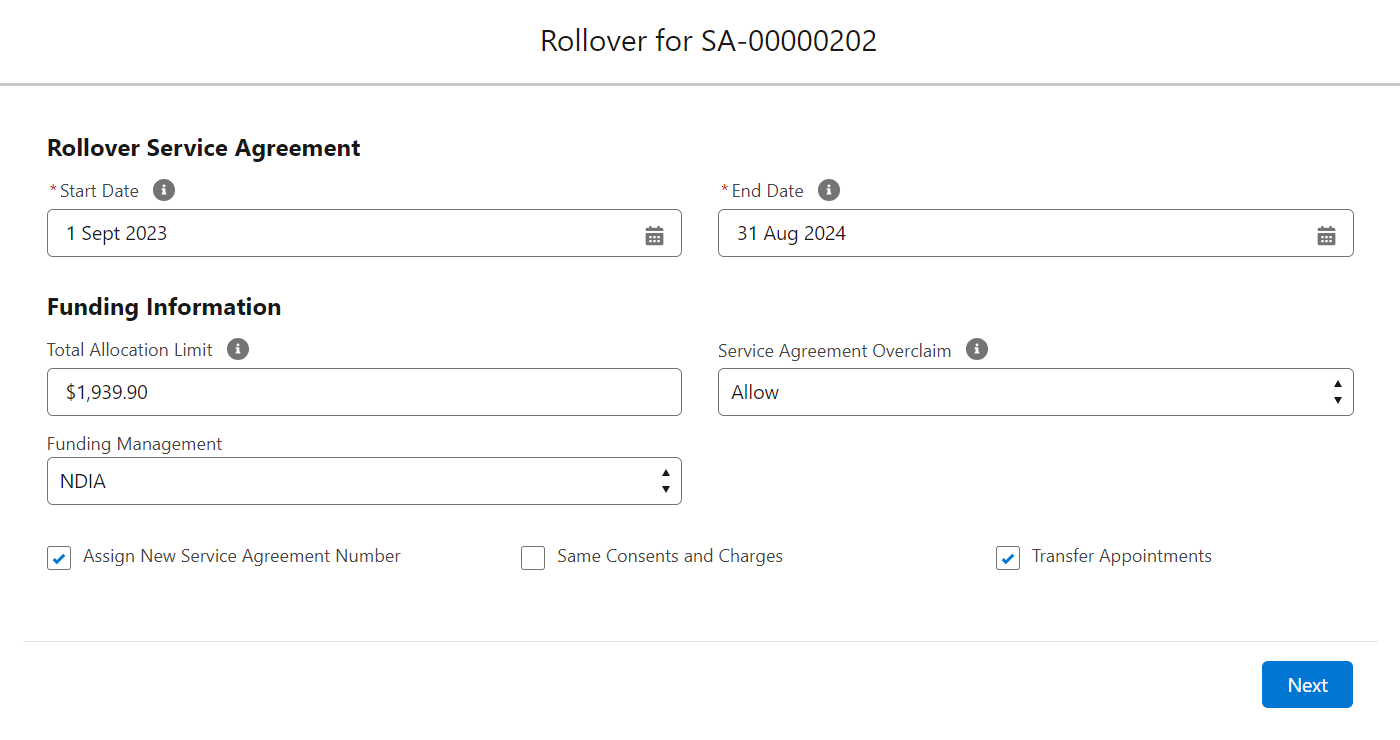Open the End Date calendar picker
The height and width of the screenshot is (740, 1400).
pos(1326,234)
